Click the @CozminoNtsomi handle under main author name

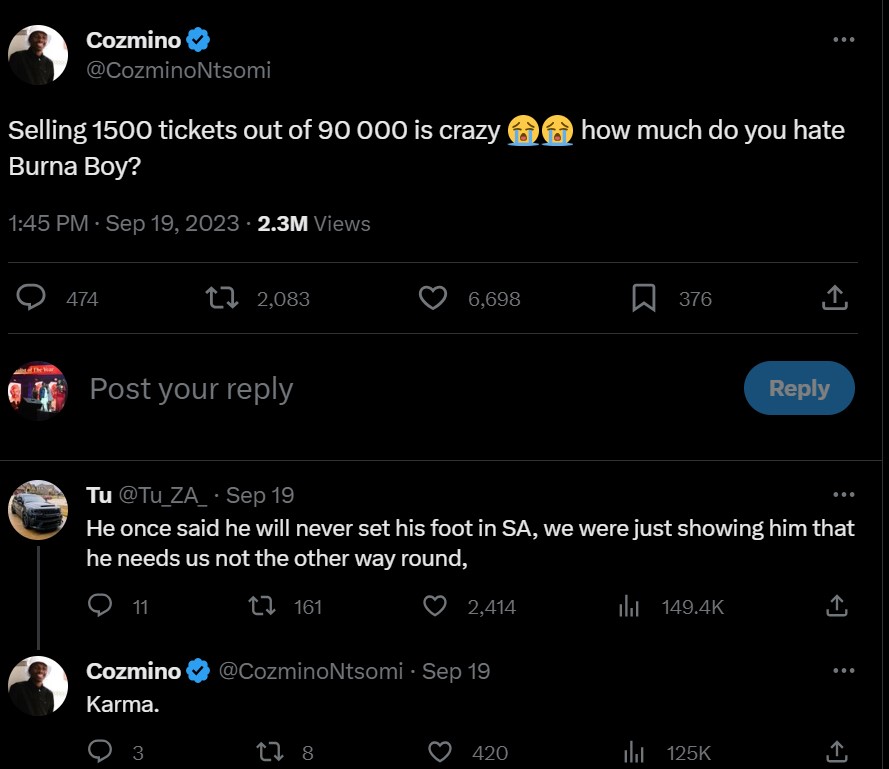[178, 71]
